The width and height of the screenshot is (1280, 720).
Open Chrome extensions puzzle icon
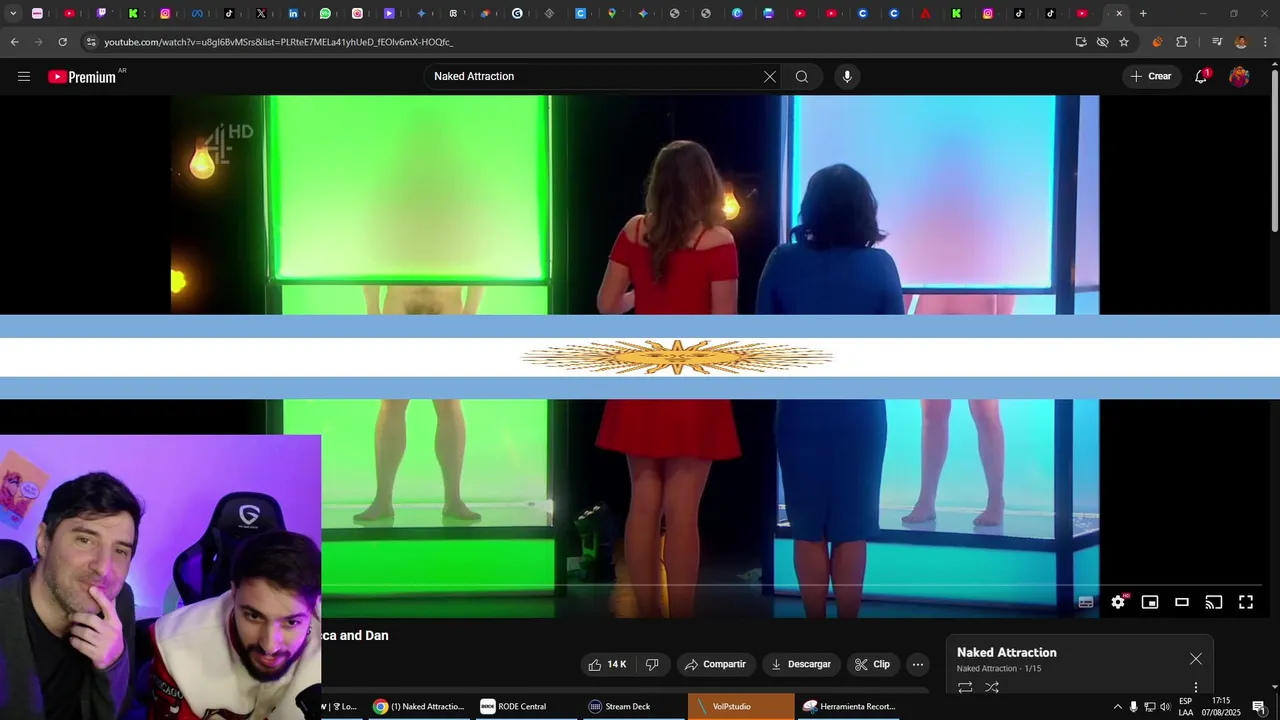[1182, 42]
